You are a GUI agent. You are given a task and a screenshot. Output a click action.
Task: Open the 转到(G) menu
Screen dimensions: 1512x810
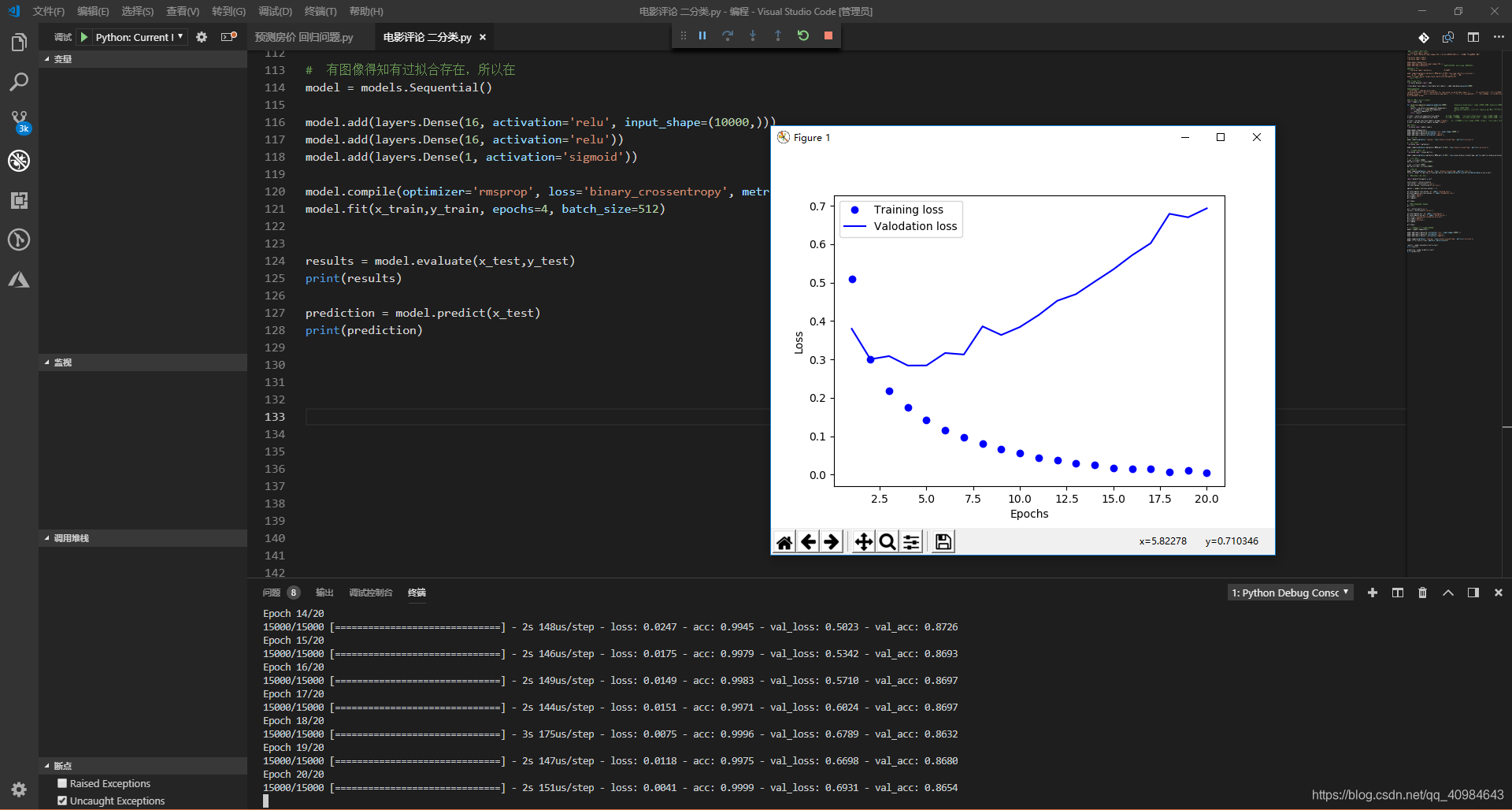click(228, 11)
